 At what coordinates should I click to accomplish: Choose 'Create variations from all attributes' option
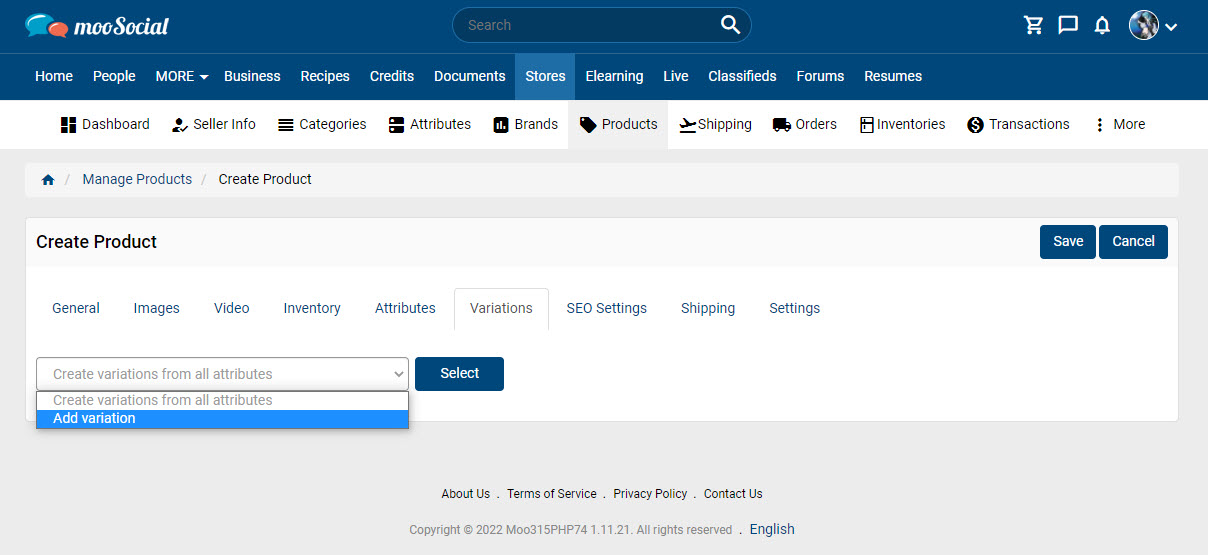(x=222, y=400)
